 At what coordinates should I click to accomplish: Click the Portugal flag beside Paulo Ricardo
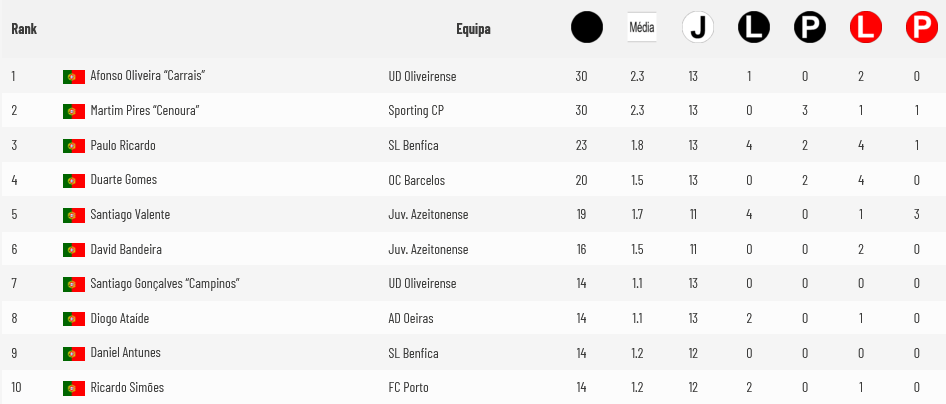pyautogui.click(x=74, y=146)
